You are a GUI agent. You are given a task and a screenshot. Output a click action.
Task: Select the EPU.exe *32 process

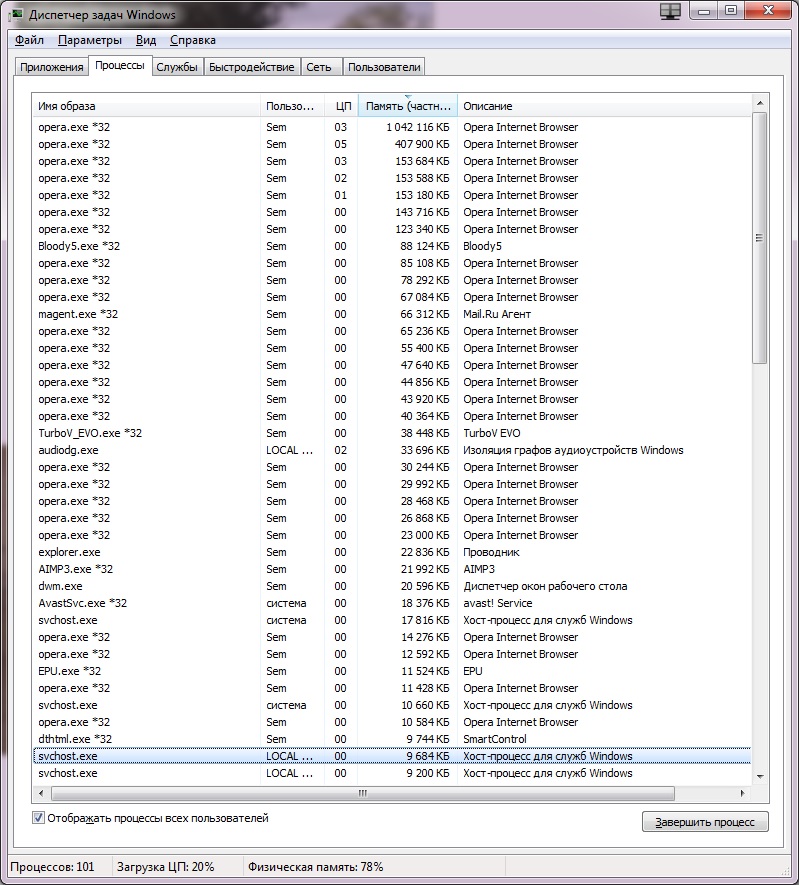pyautogui.click(x=392, y=671)
